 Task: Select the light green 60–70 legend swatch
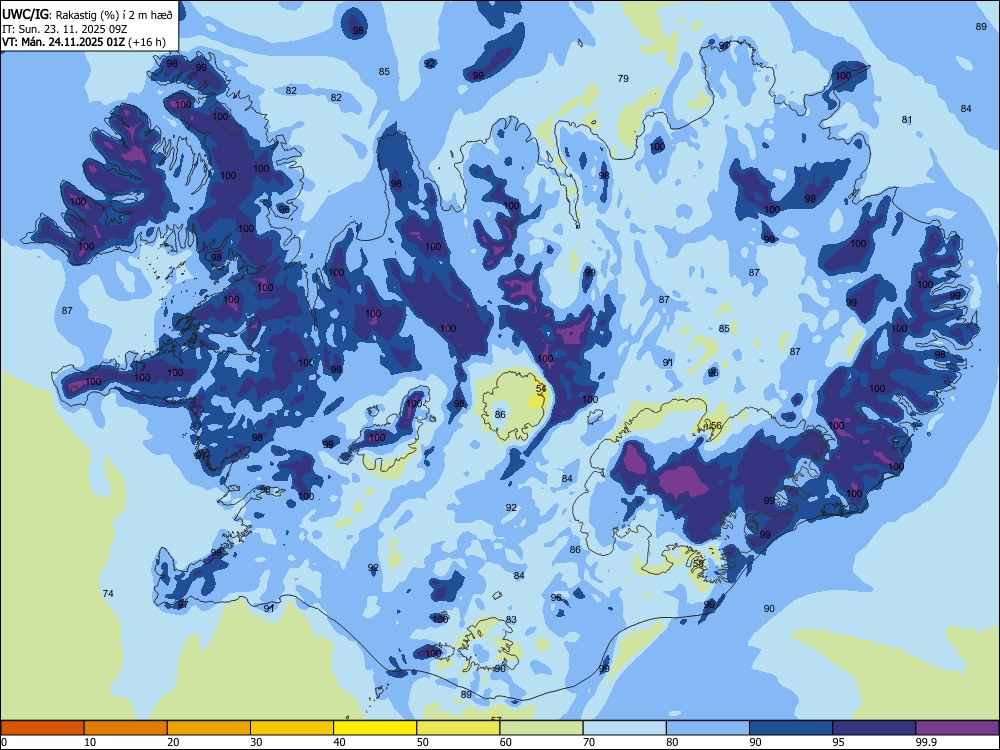click(x=541, y=728)
